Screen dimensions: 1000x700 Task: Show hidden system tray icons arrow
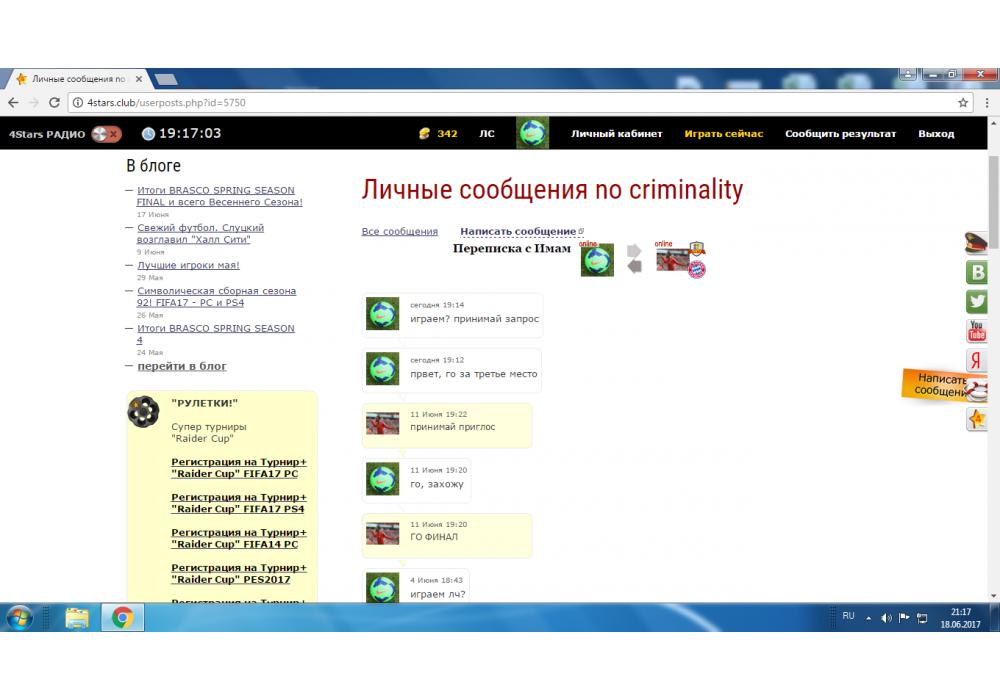(x=868, y=618)
